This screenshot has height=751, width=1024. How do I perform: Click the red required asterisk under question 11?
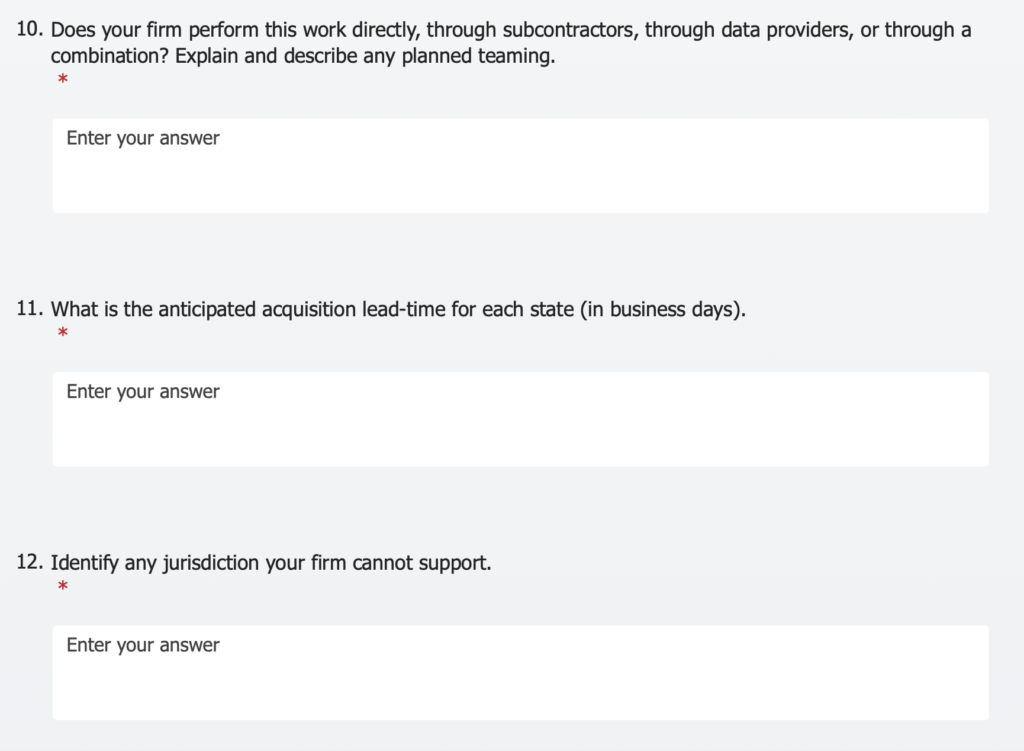point(63,332)
